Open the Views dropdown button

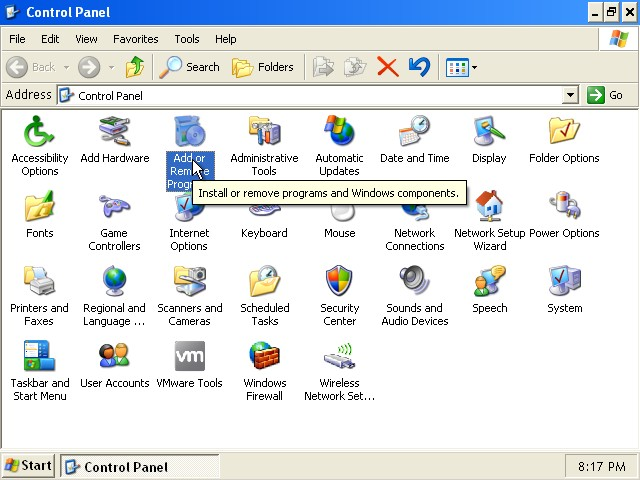[462, 67]
